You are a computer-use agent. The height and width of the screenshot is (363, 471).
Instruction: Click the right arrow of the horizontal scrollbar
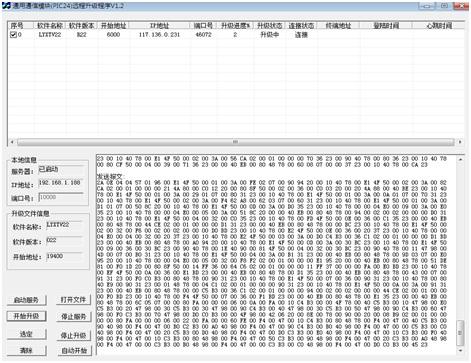[x=460, y=142]
